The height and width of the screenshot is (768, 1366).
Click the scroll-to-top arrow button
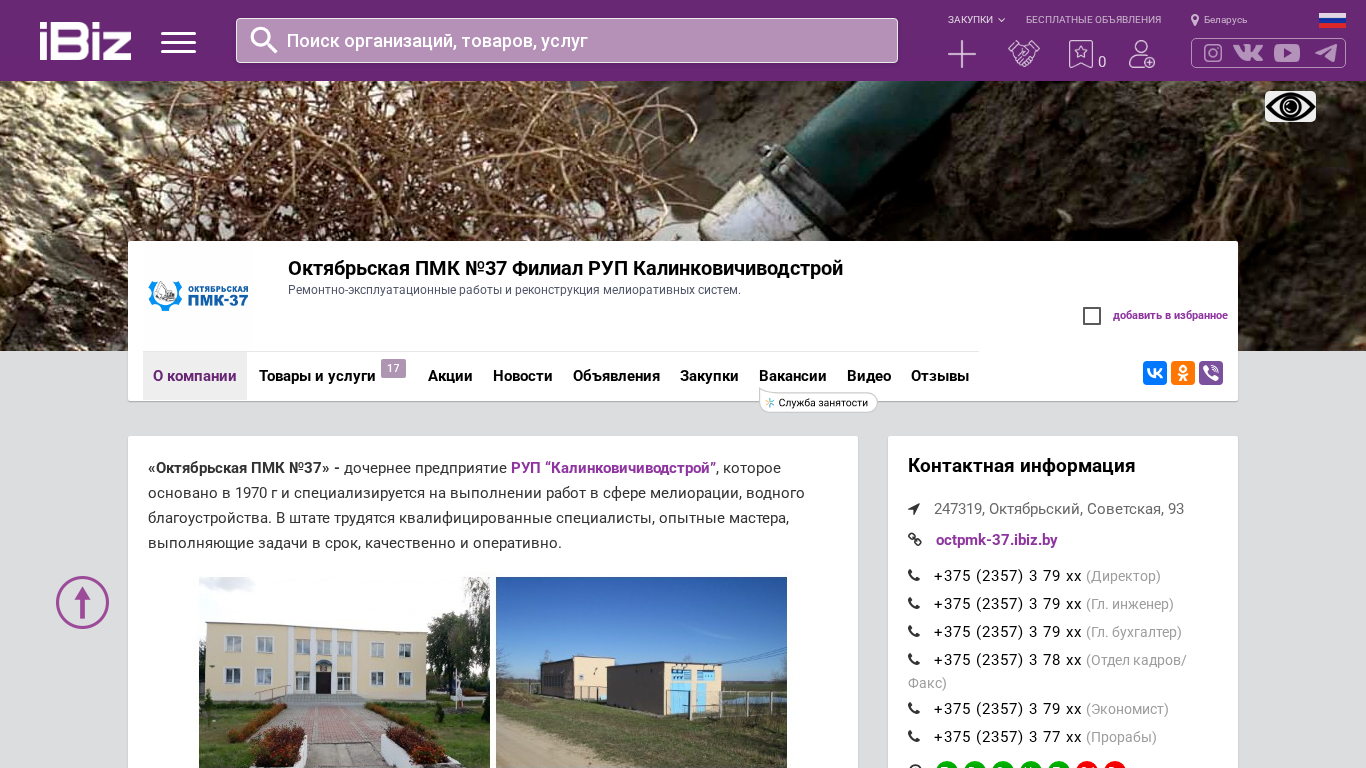82,602
